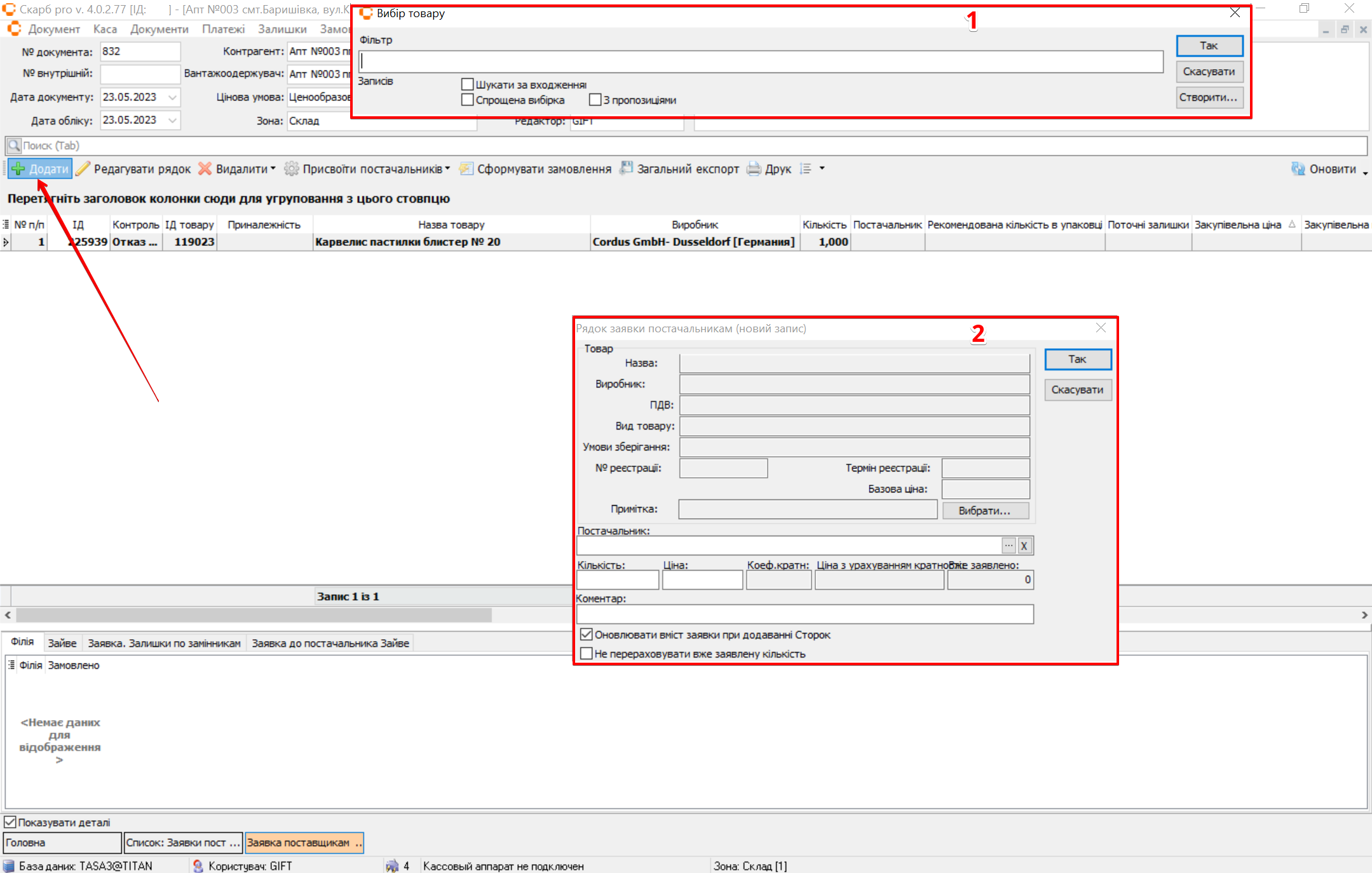Viewport: 1372px width, 873px height.
Task: Open the Видалити dropdown arrow
Action: [273, 169]
